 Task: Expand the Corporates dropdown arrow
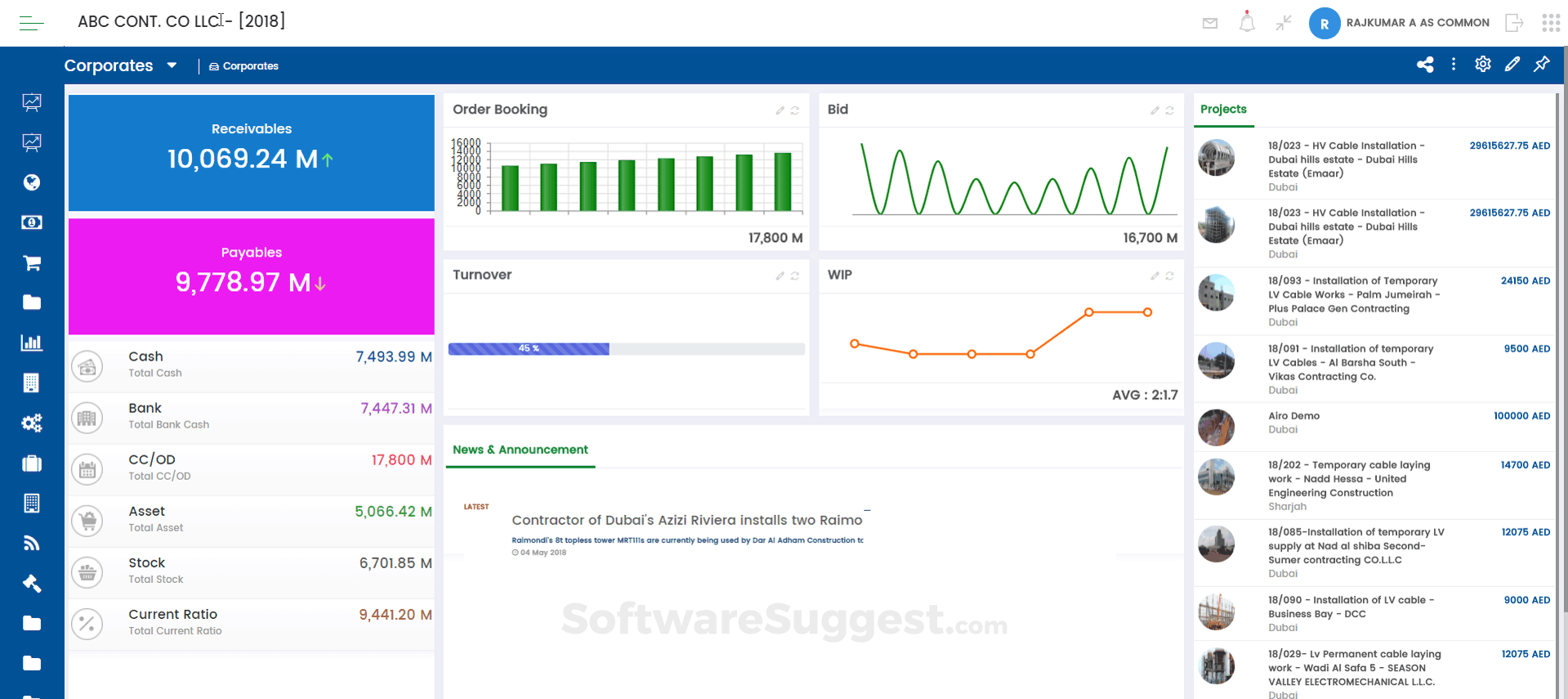tap(172, 65)
